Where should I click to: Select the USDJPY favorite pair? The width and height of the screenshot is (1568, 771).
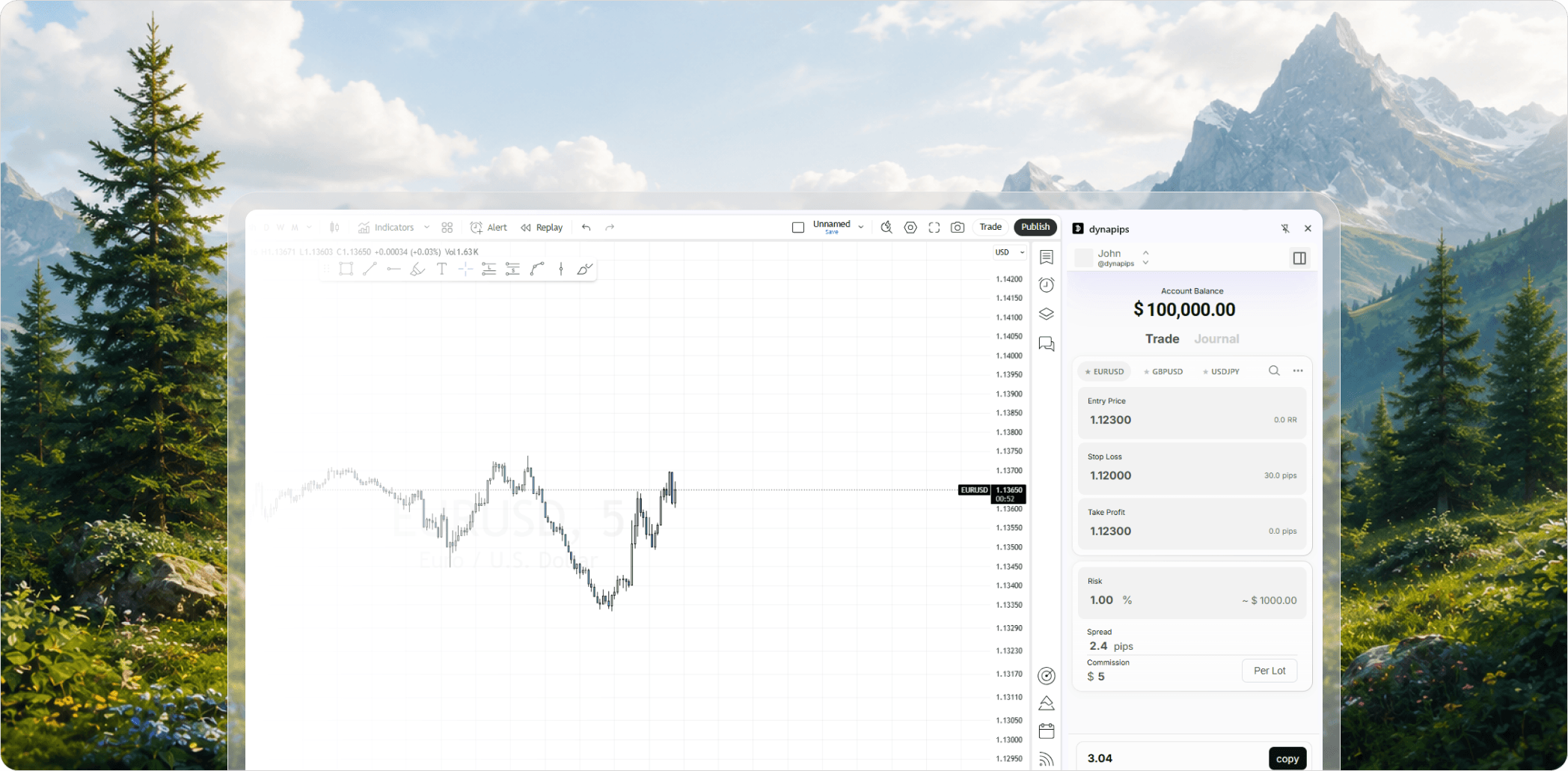pyautogui.click(x=1221, y=371)
